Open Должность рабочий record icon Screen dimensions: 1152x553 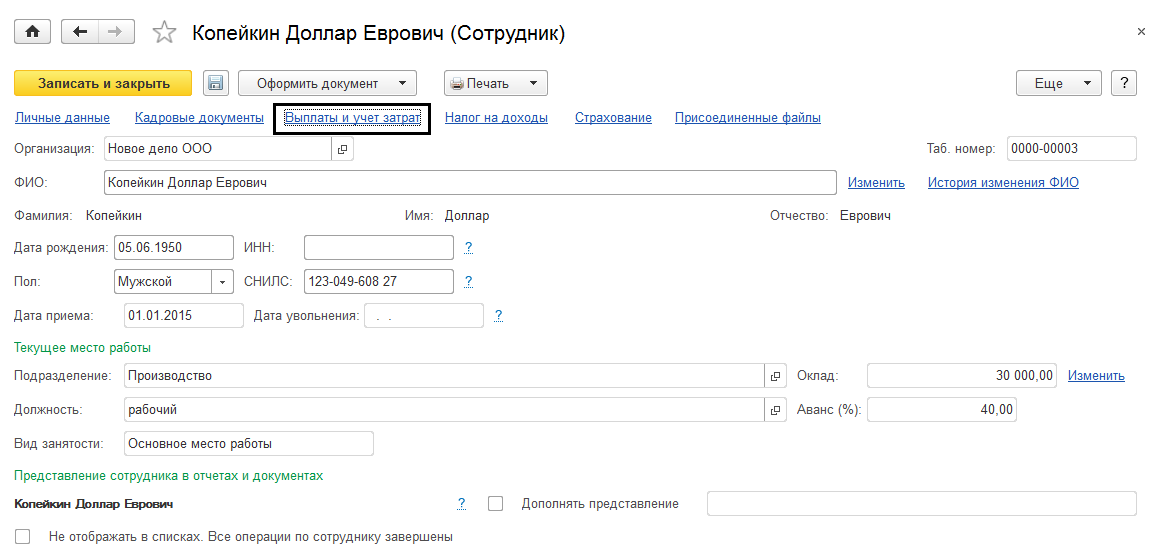tap(774, 409)
